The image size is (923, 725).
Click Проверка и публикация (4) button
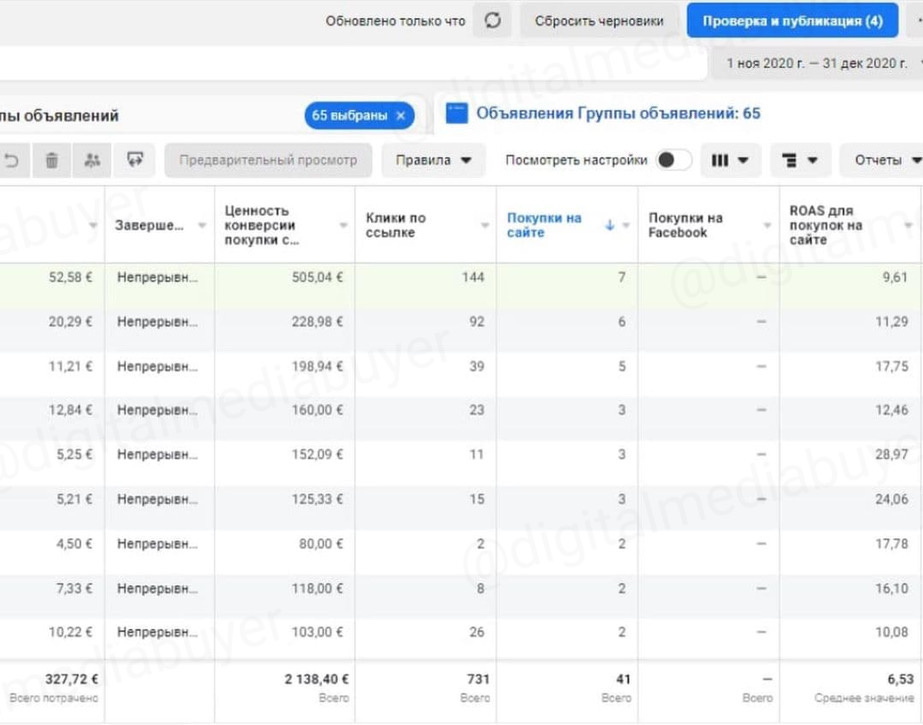click(x=792, y=21)
